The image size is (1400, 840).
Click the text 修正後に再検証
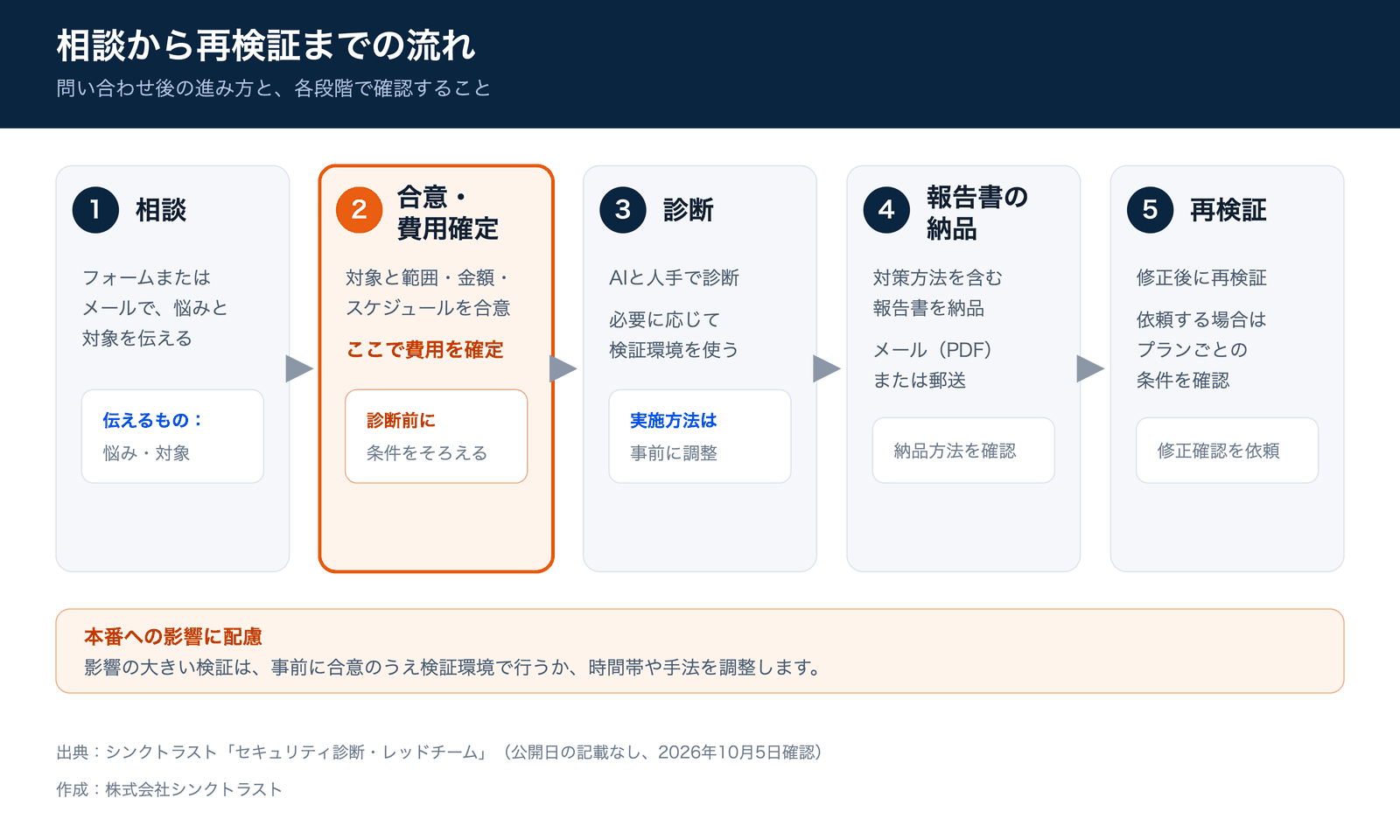click(x=1201, y=278)
